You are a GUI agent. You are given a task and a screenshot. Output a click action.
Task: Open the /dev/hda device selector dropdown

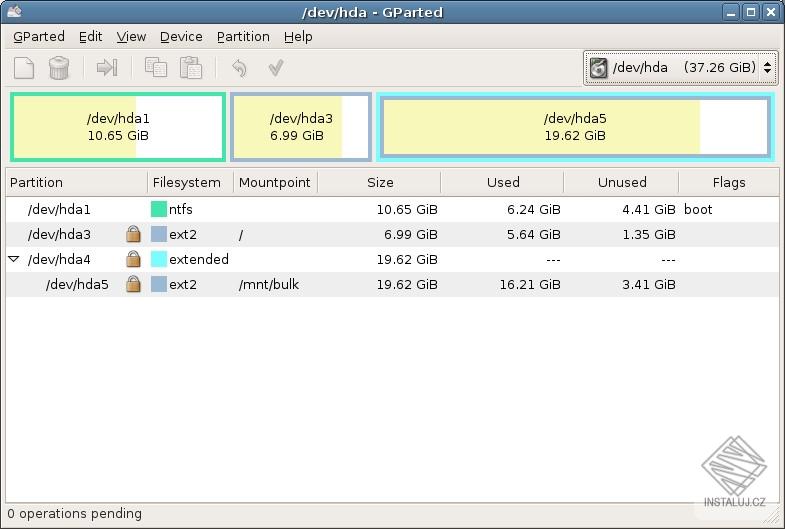pyautogui.click(x=681, y=68)
